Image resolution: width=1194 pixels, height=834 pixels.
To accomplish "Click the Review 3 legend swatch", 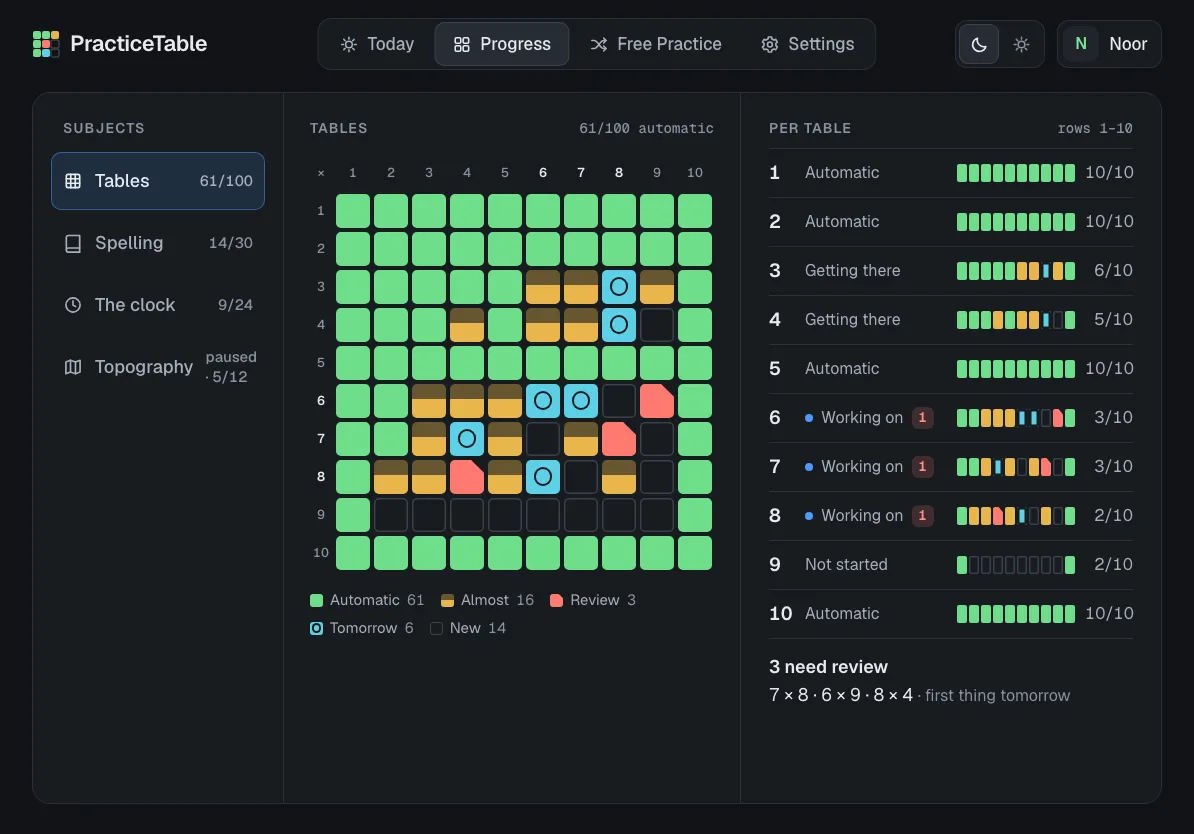I will point(557,600).
